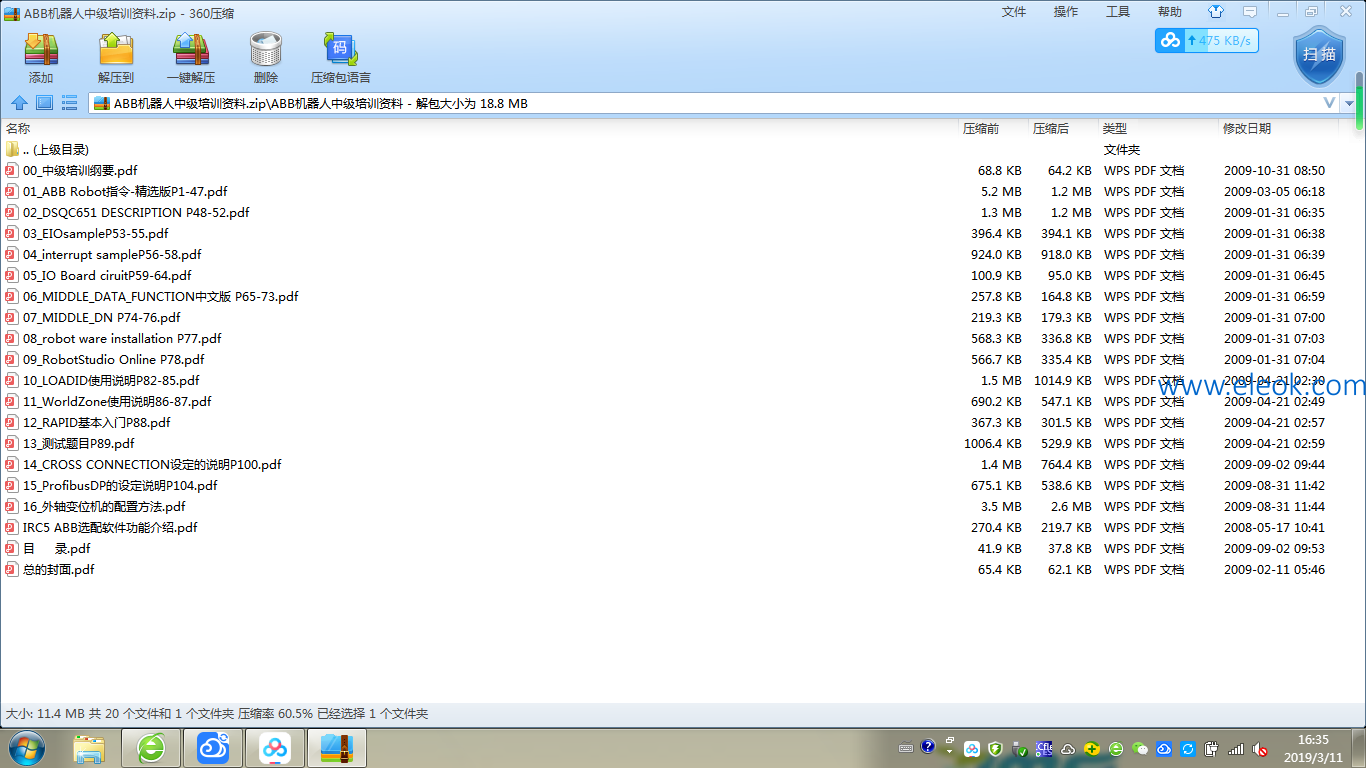Click the network signal tray icon
1366x768 pixels.
click(1236, 748)
